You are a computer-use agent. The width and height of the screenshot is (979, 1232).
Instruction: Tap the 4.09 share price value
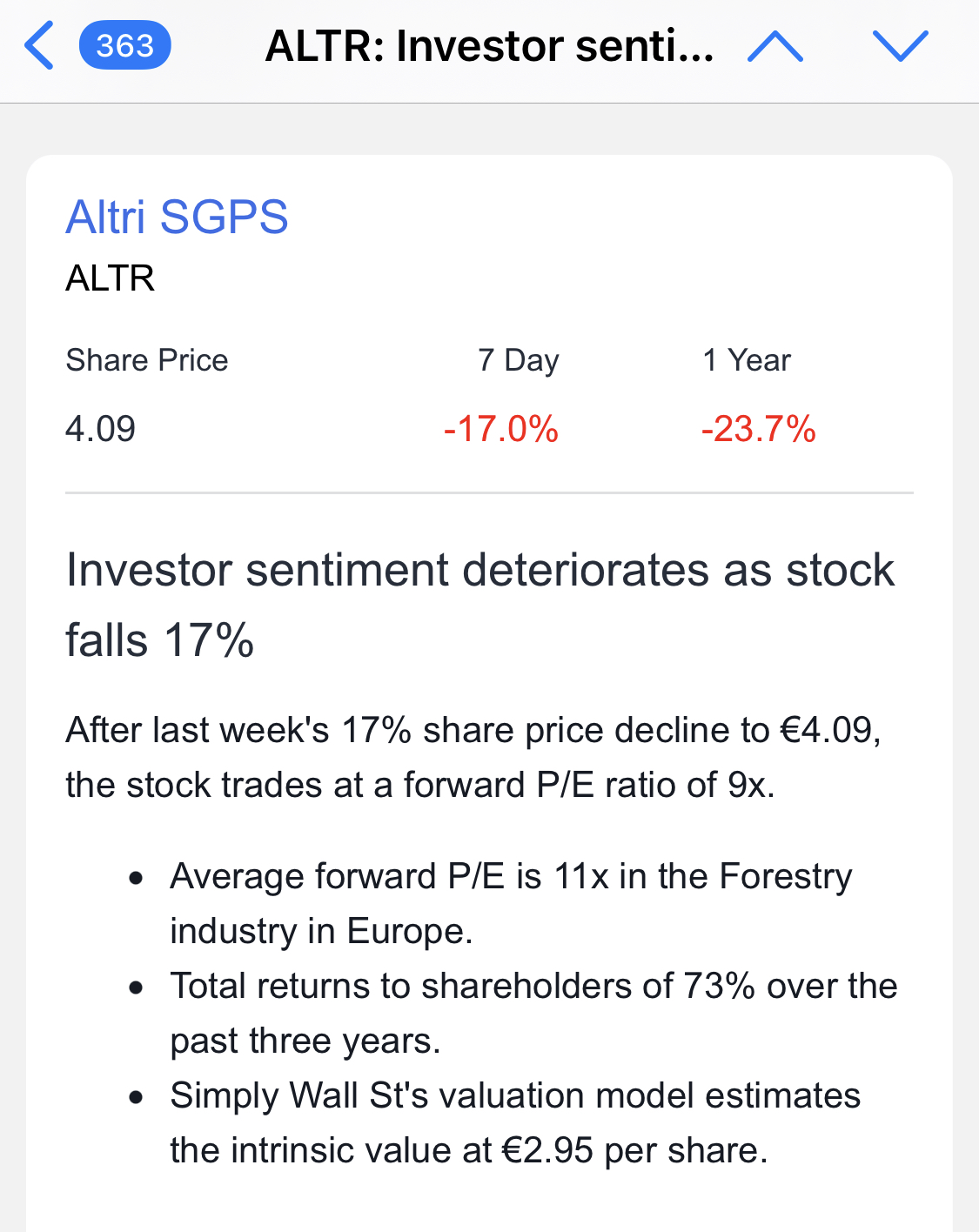pyautogui.click(x=100, y=429)
